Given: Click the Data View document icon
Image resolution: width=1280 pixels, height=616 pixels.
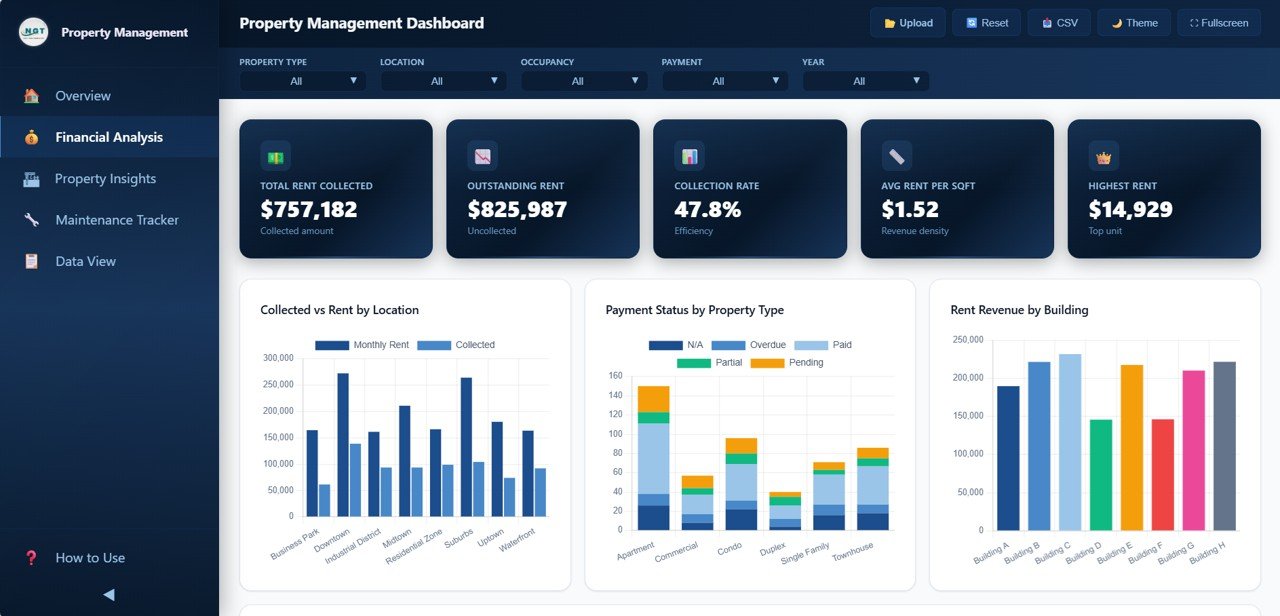Looking at the screenshot, I should [31, 261].
